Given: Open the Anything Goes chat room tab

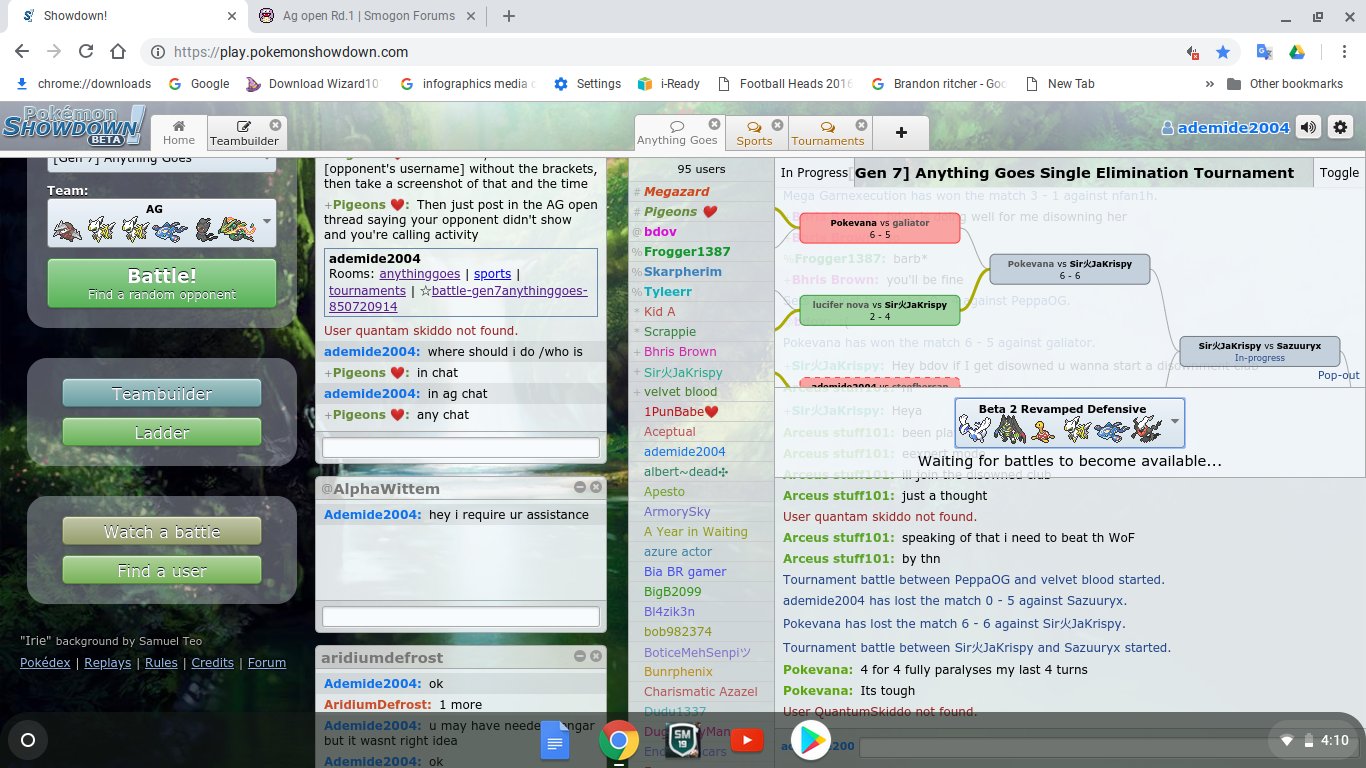Looking at the screenshot, I should (677, 132).
